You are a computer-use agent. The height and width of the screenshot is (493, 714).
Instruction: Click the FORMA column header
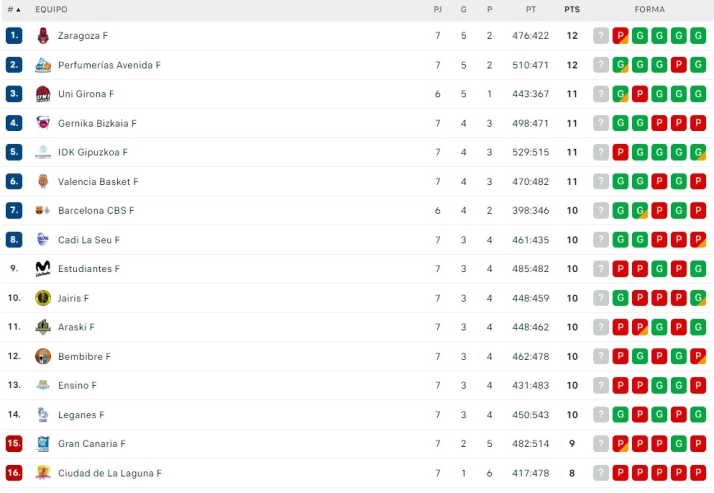(x=648, y=9)
